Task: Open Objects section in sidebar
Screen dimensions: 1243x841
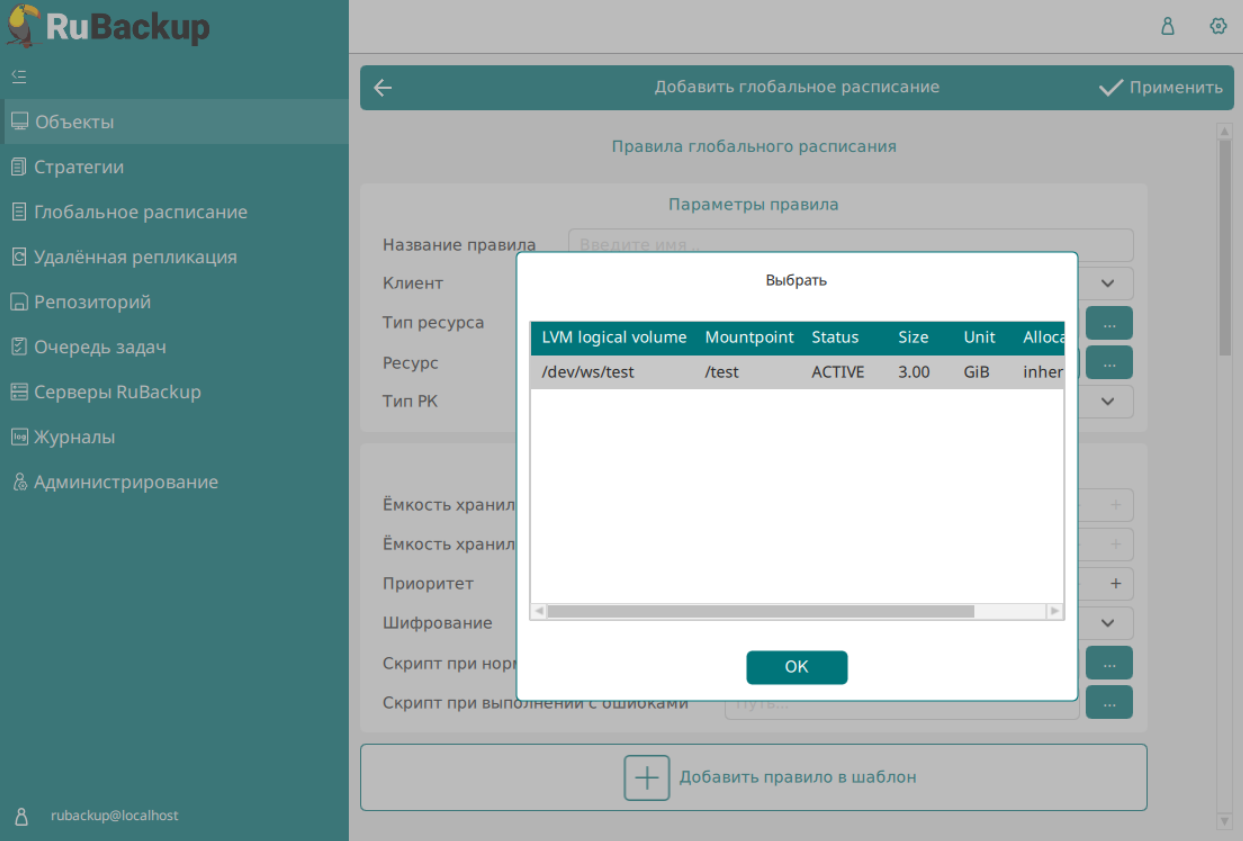Action: (x=74, y=122)
